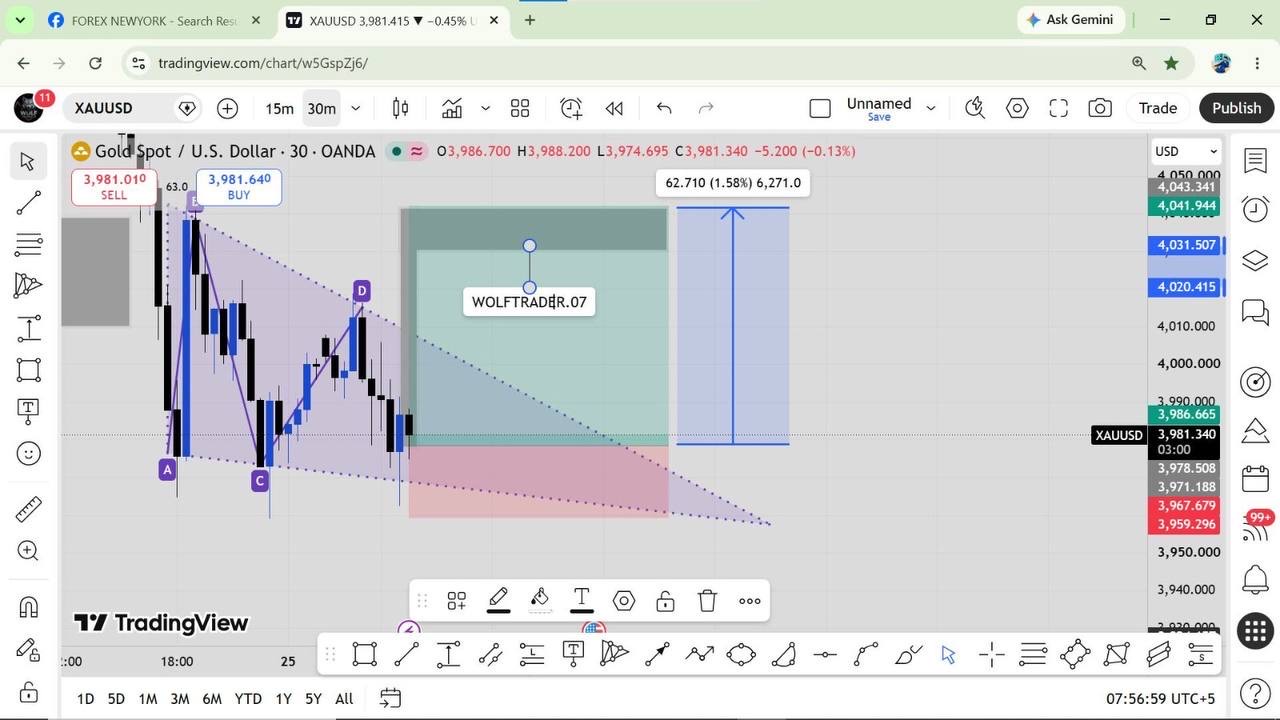Enter fullscreen mode on the chart

1058,108
